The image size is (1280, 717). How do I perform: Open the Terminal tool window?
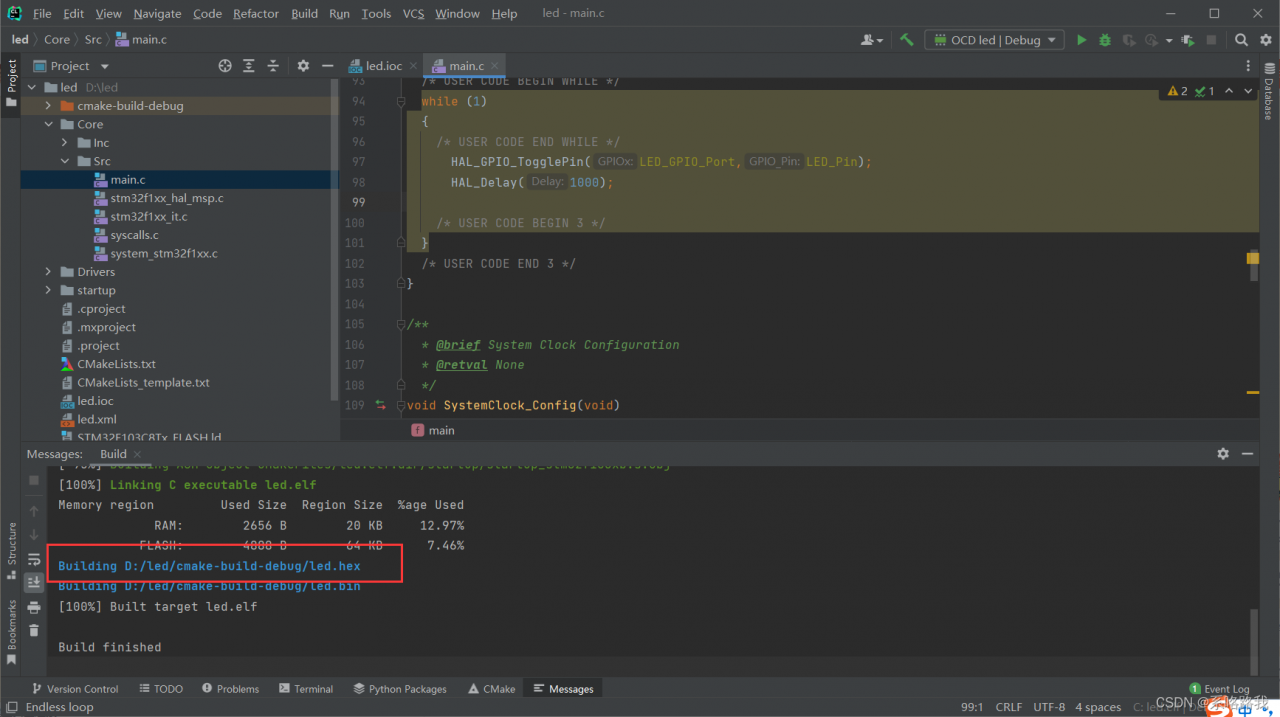tap(306, 689)
